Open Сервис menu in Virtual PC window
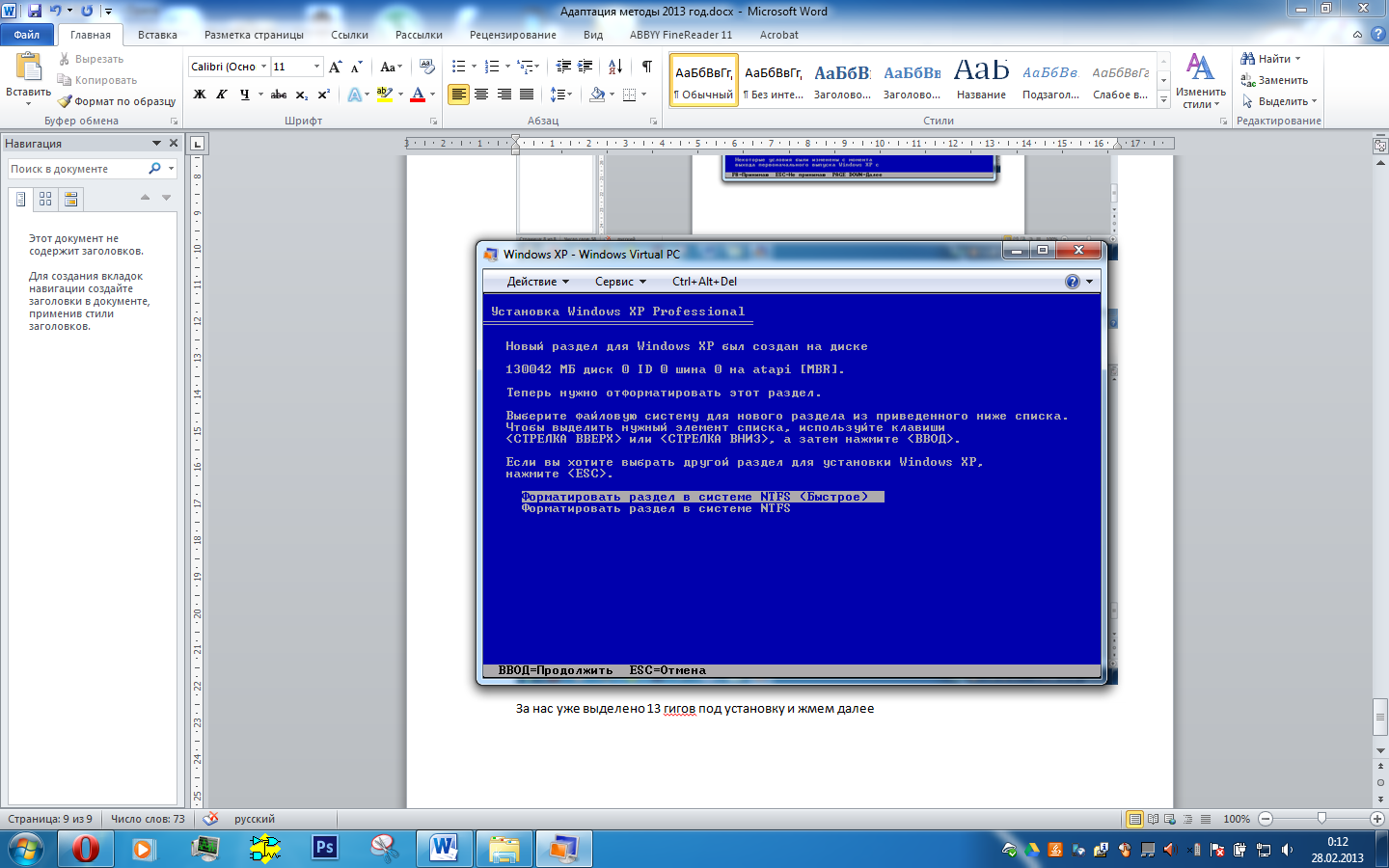1389x868 pixels. (620, 282)
